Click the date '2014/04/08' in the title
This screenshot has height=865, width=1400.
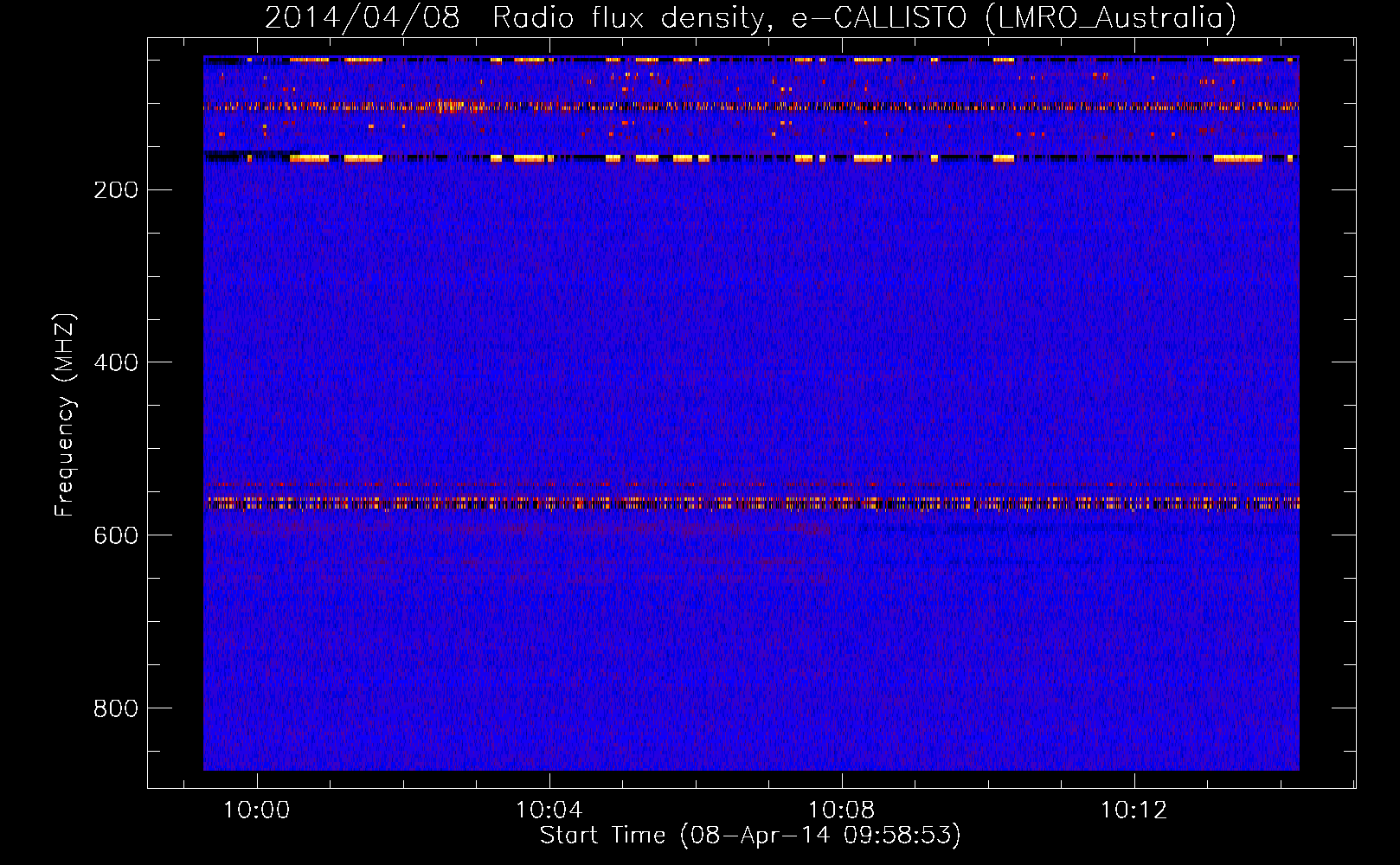point(362,18)
